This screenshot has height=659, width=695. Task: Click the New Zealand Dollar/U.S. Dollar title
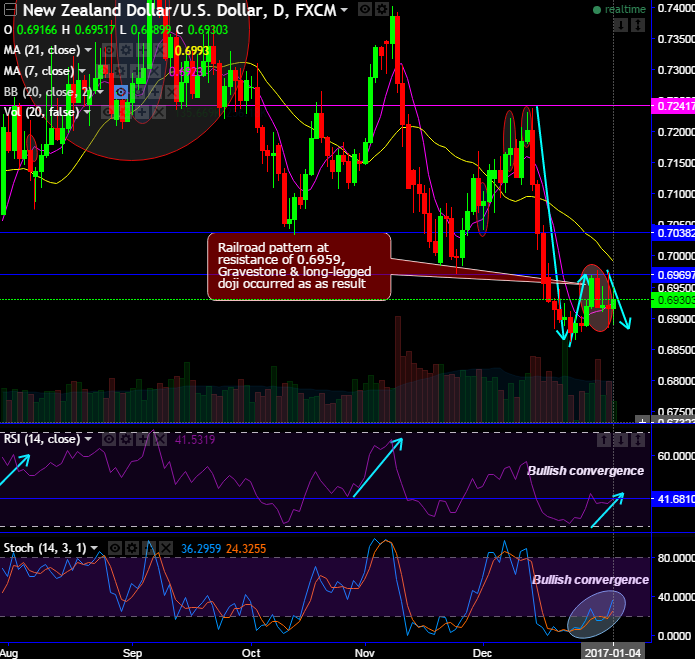click(x=144, y=10)
